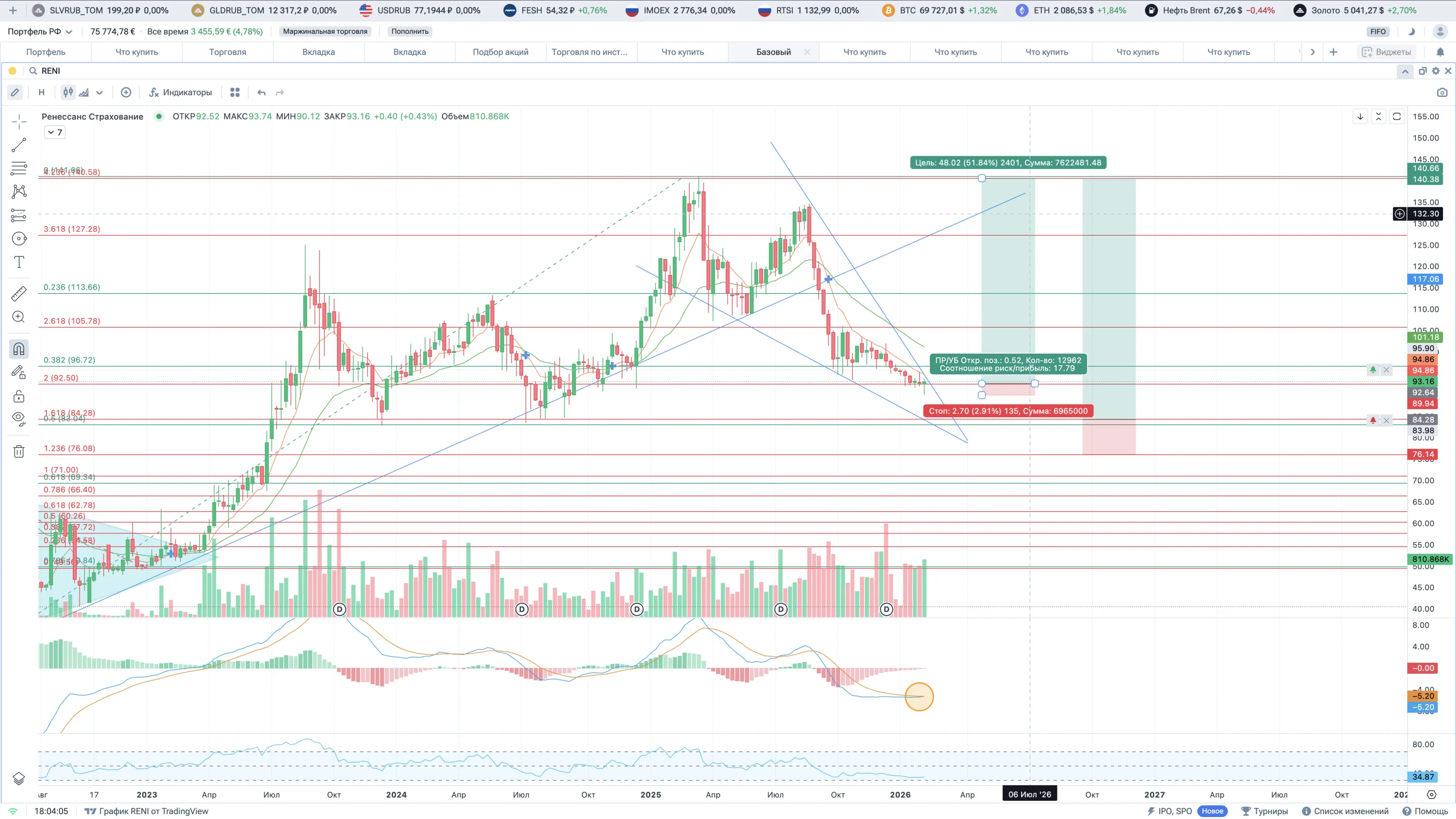1456x819 pixels.
Task: Switch to the Торговля tab
Action: tap(227, 52)
